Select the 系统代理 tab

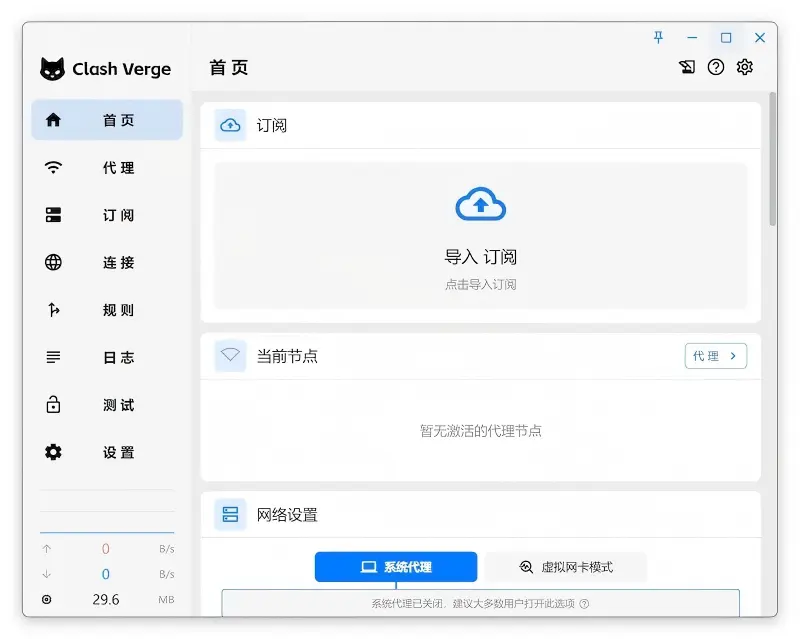(x=396, y=567)
